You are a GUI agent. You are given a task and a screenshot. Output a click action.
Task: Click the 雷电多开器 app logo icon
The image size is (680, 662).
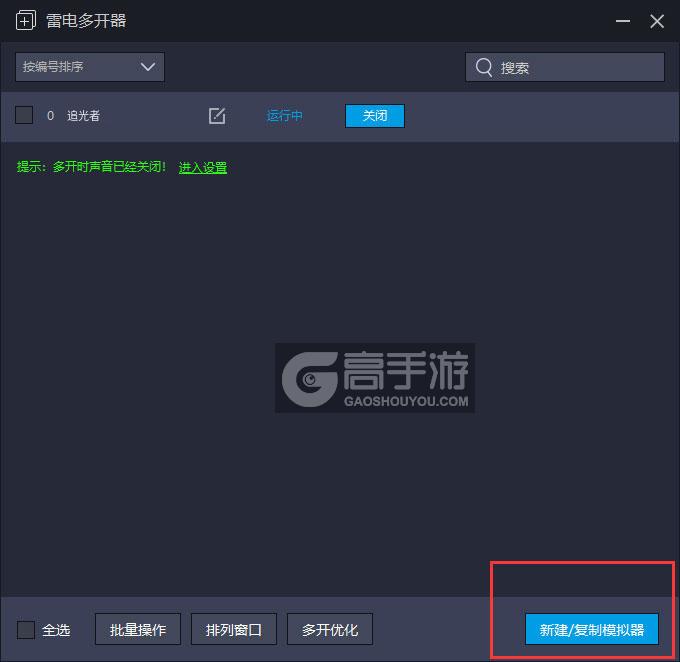point(26,20)
